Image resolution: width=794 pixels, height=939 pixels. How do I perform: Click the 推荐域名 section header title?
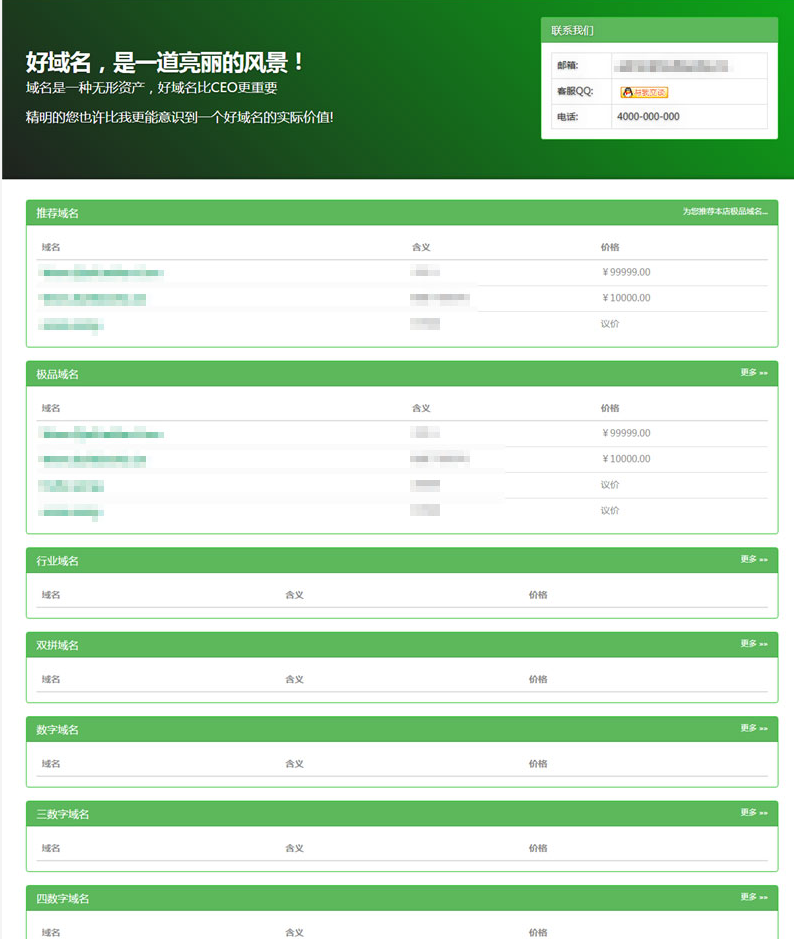[58, 213]
